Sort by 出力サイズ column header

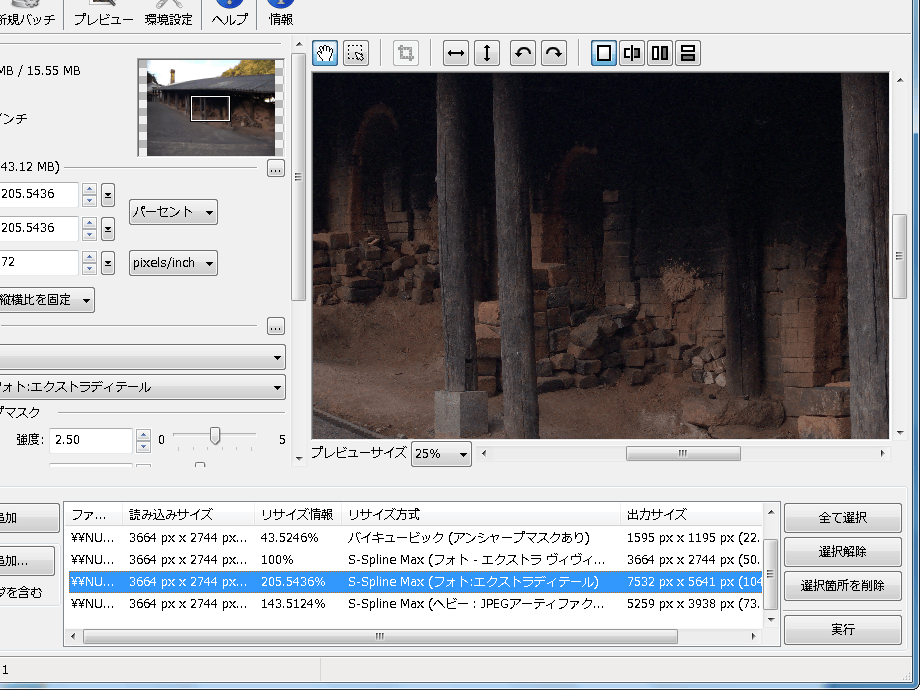click(691, 515)
